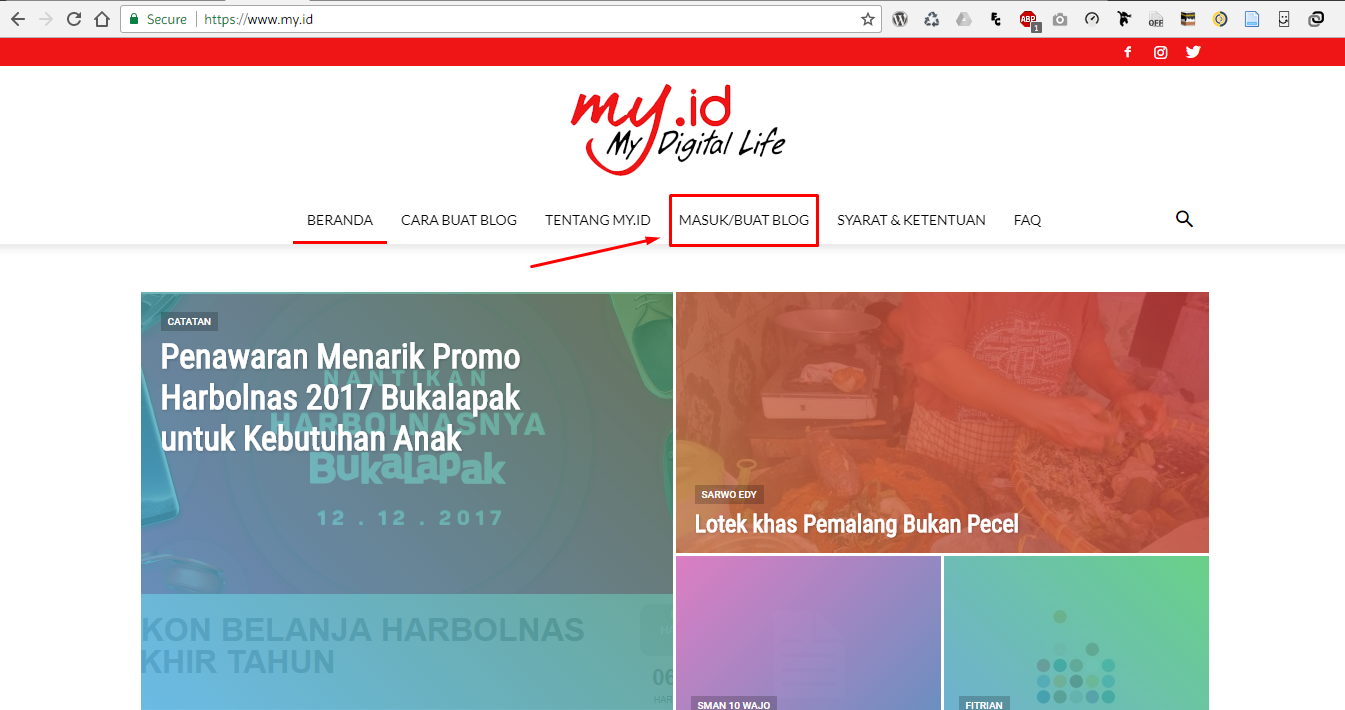Go to TENTANG MY.ID page
The height and width of the screenshot is (710, 1345).
pyautogui.click(x=598, y=220)
